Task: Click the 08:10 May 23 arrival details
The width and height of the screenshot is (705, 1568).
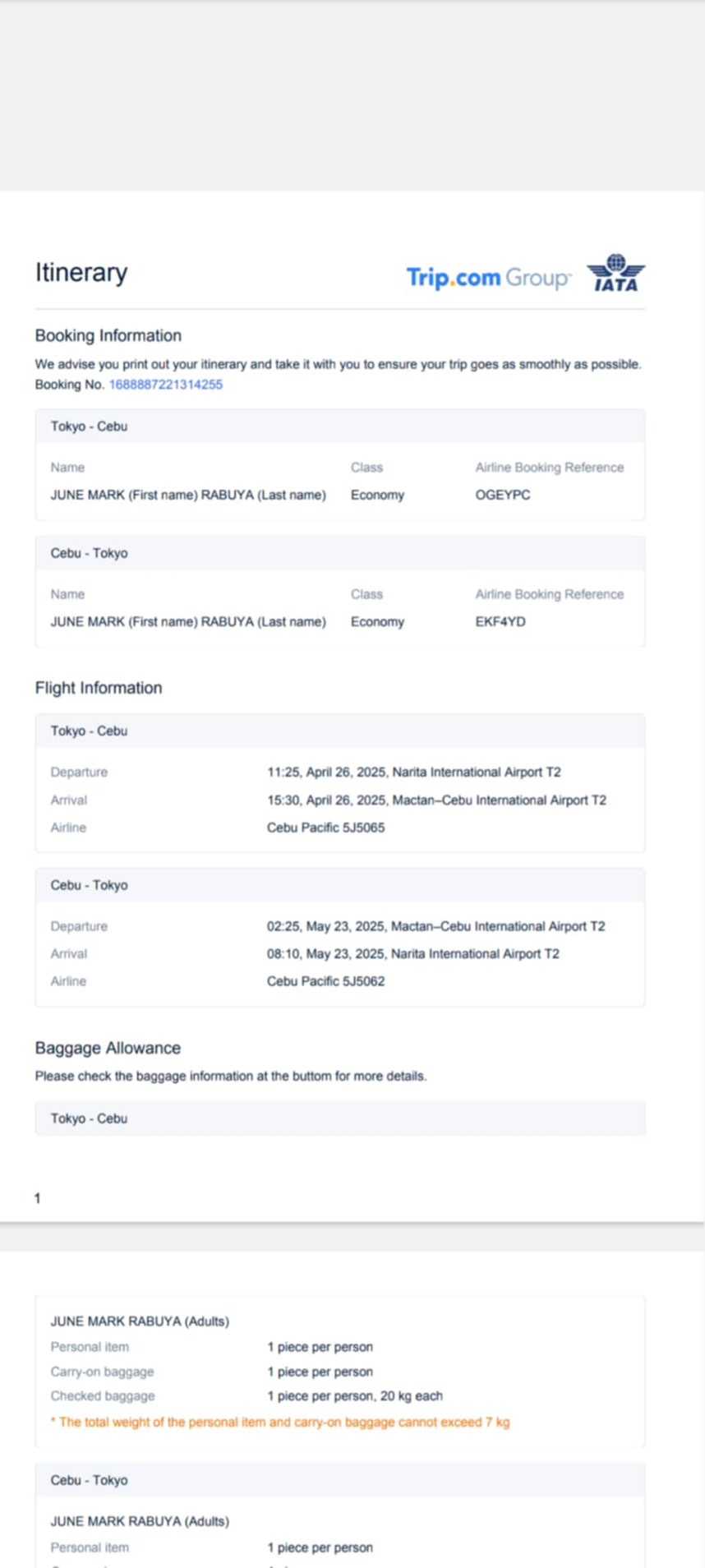Action: point(412,953)
